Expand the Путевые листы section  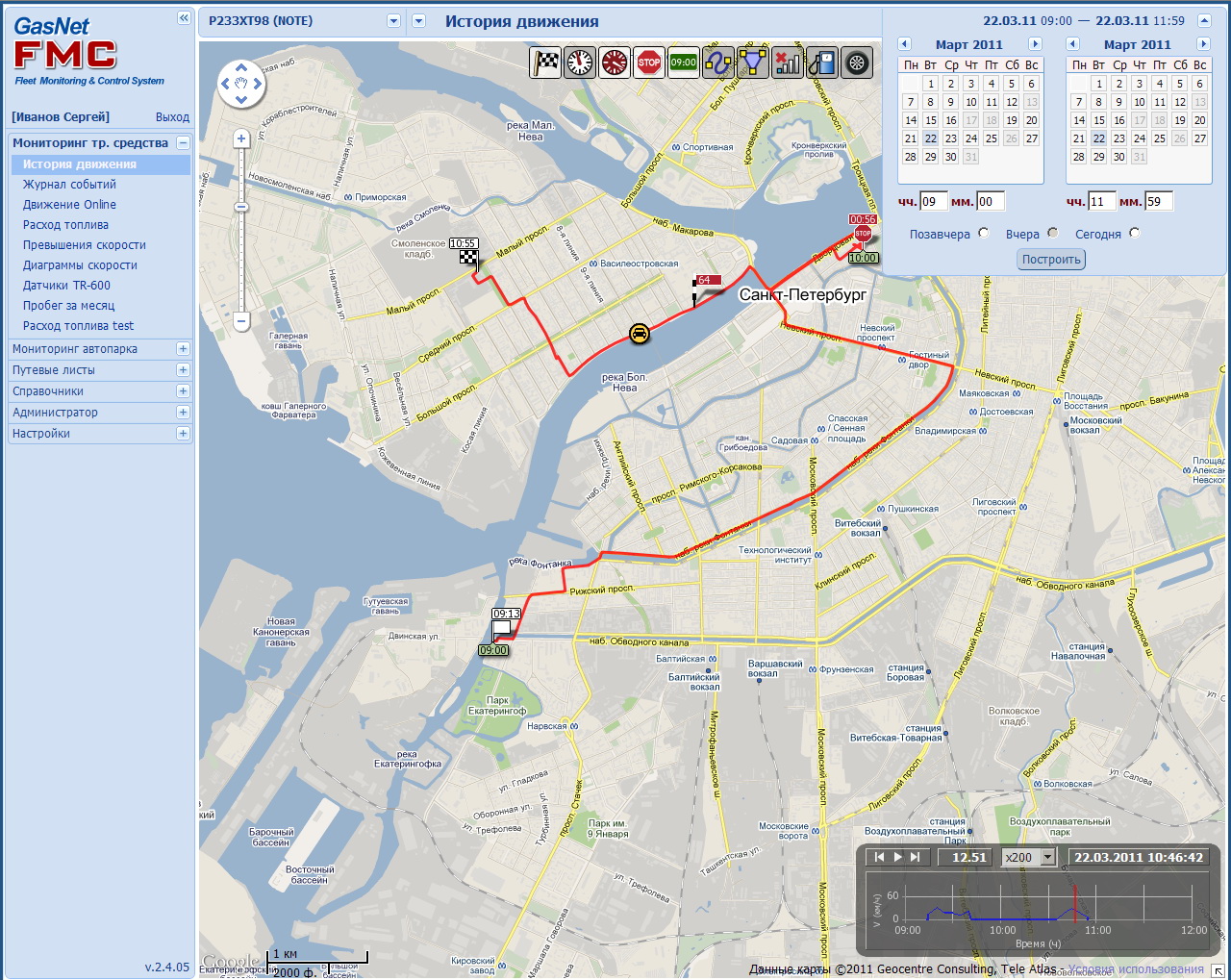pos(183,370)
